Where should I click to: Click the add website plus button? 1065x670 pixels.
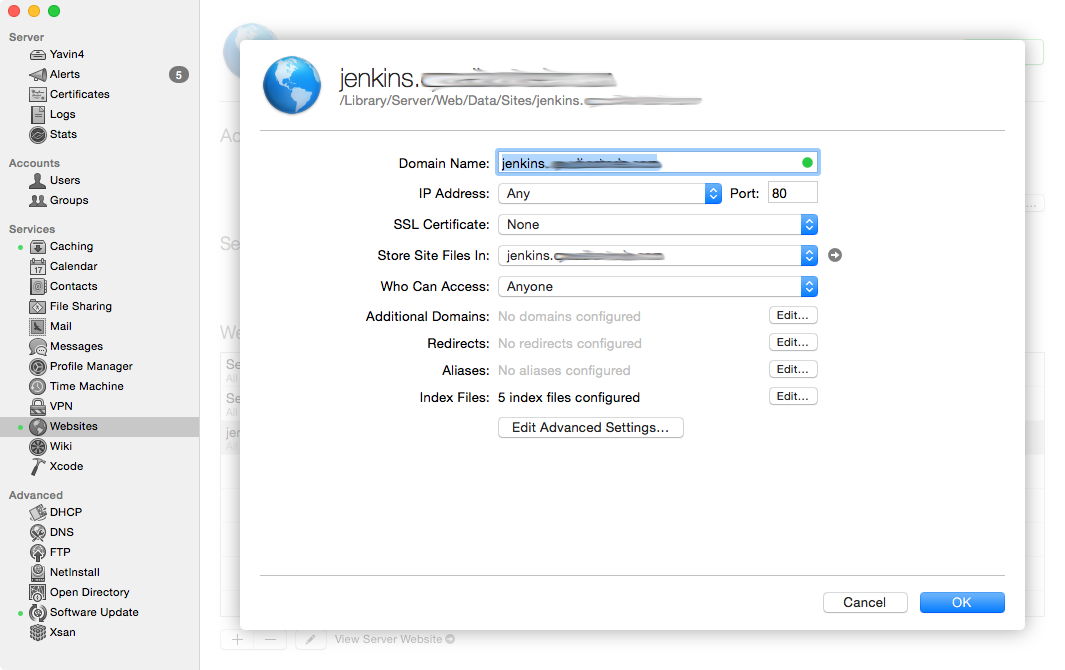(237, 639)
